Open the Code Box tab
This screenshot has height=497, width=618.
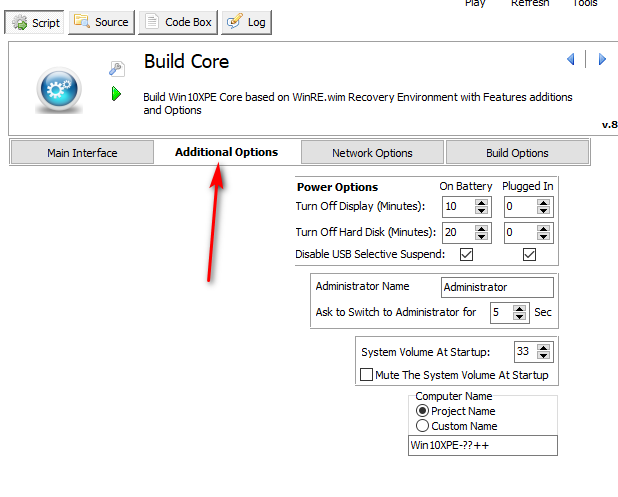[178, 22]
